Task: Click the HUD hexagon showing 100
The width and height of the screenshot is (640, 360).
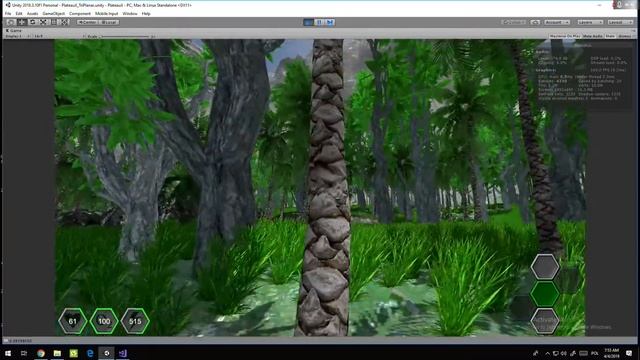Action: pos(104,321)
